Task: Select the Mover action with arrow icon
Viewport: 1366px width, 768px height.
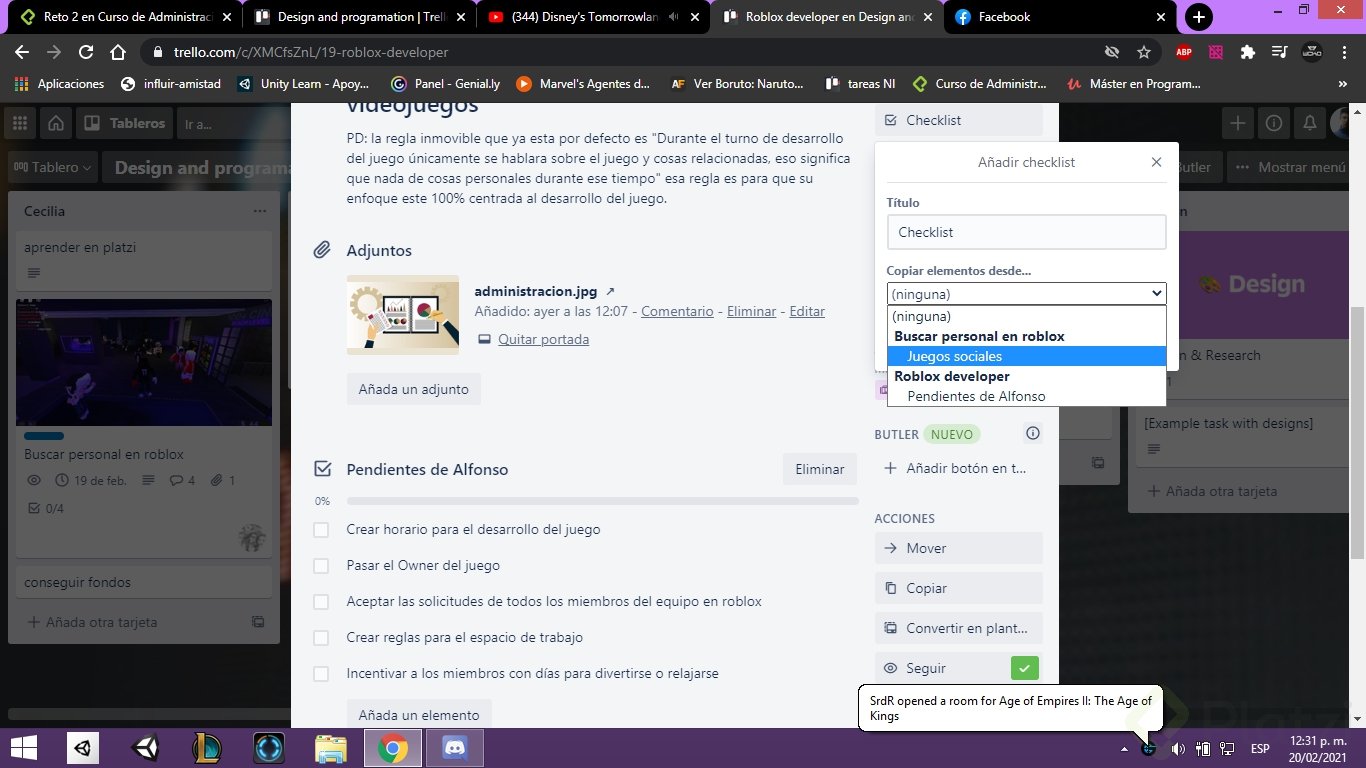Action: click(x=892, y=548)
